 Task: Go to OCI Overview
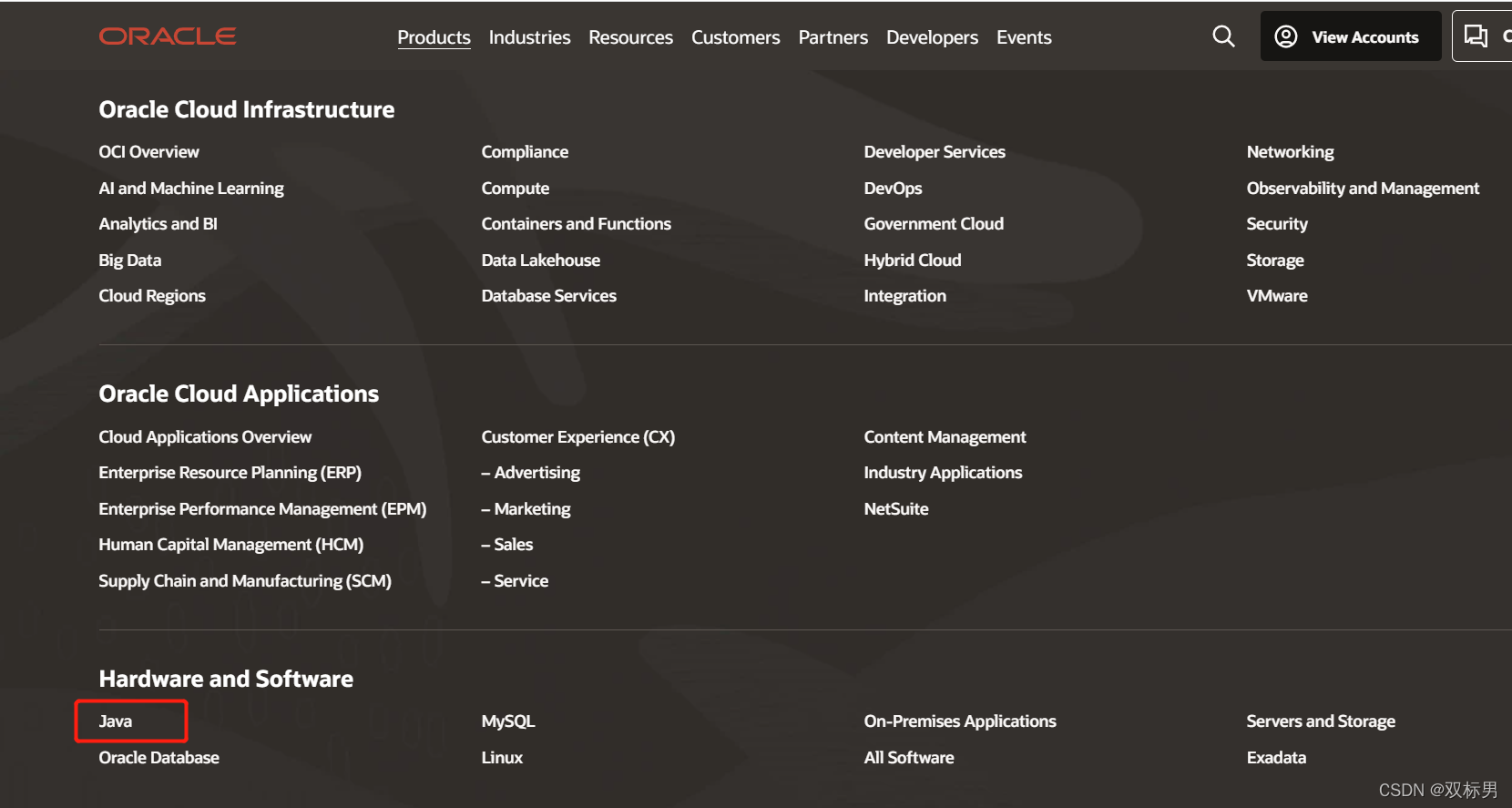tap(148, 152)
